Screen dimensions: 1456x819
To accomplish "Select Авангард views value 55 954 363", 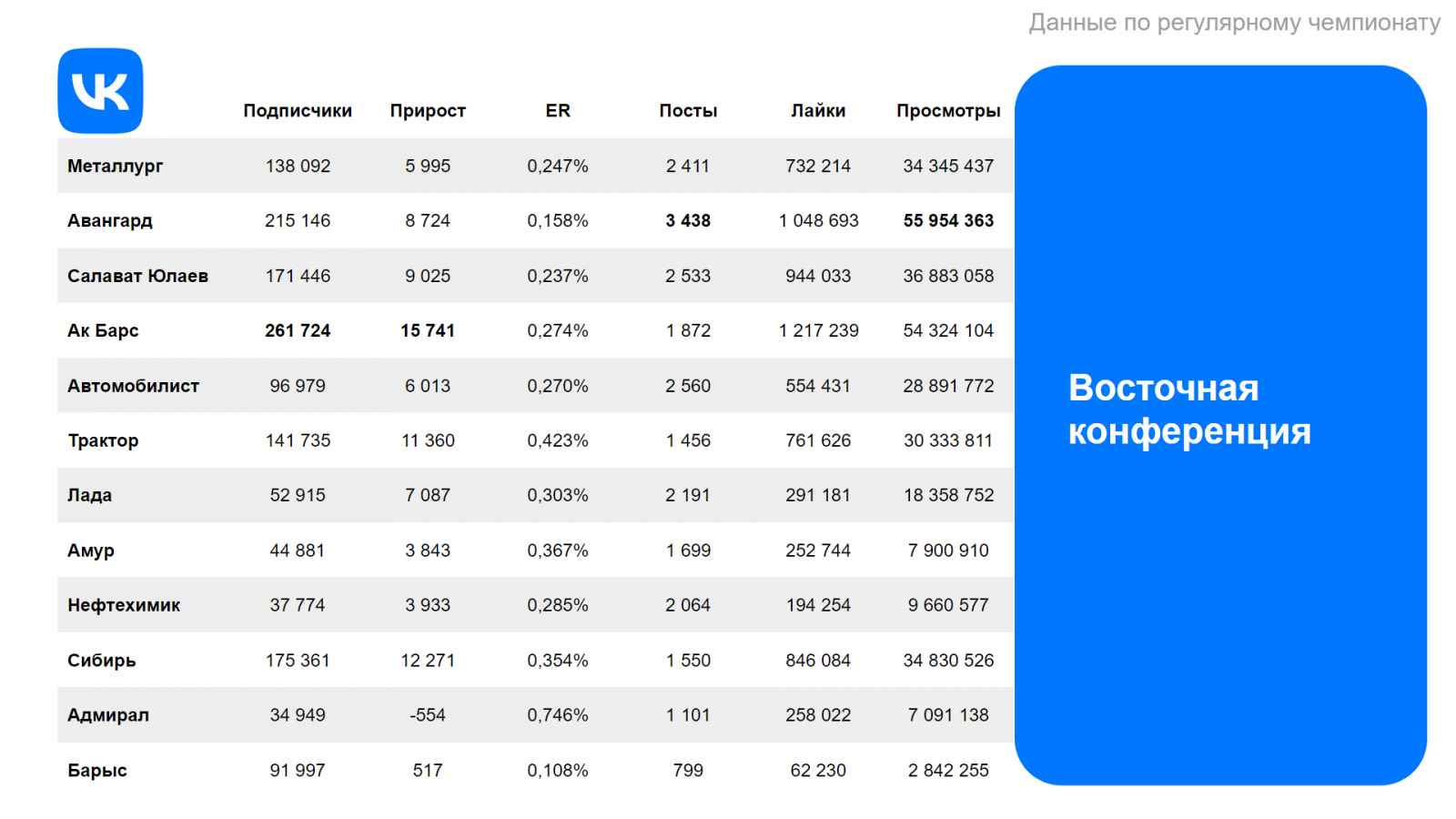I will (948, 221).
